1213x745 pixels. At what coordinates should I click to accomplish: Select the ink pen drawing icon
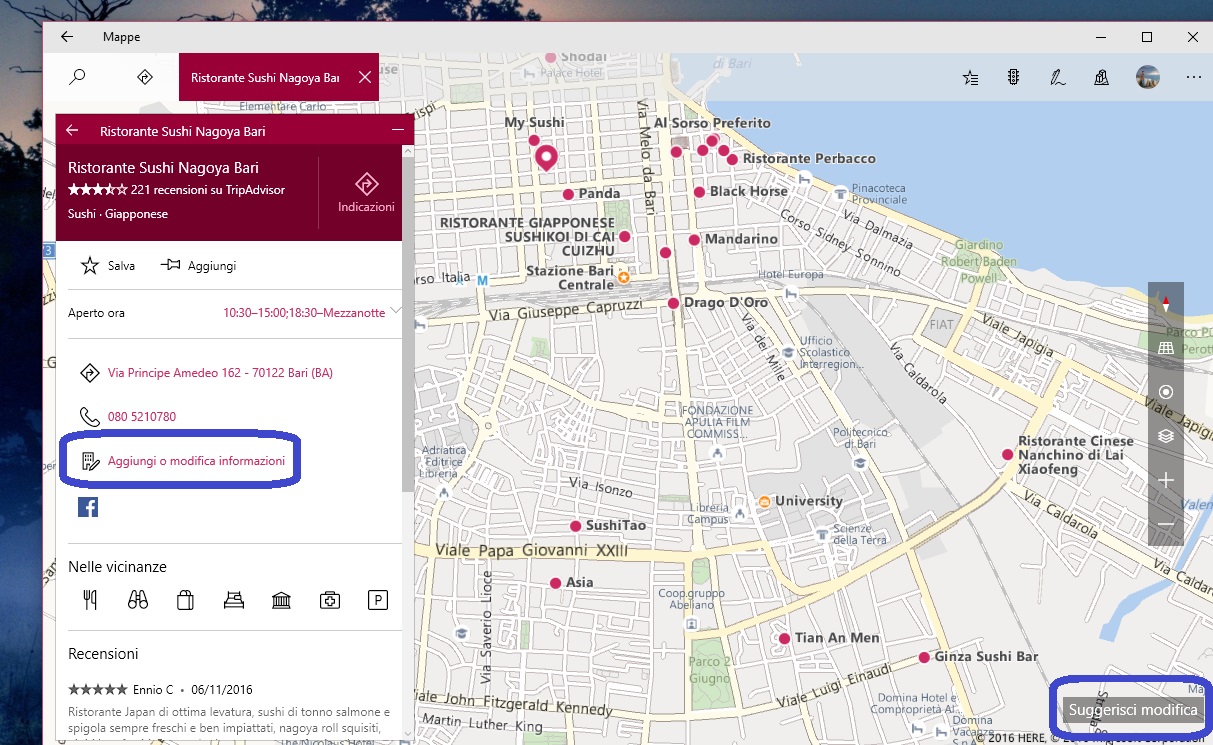point(1056,77)
